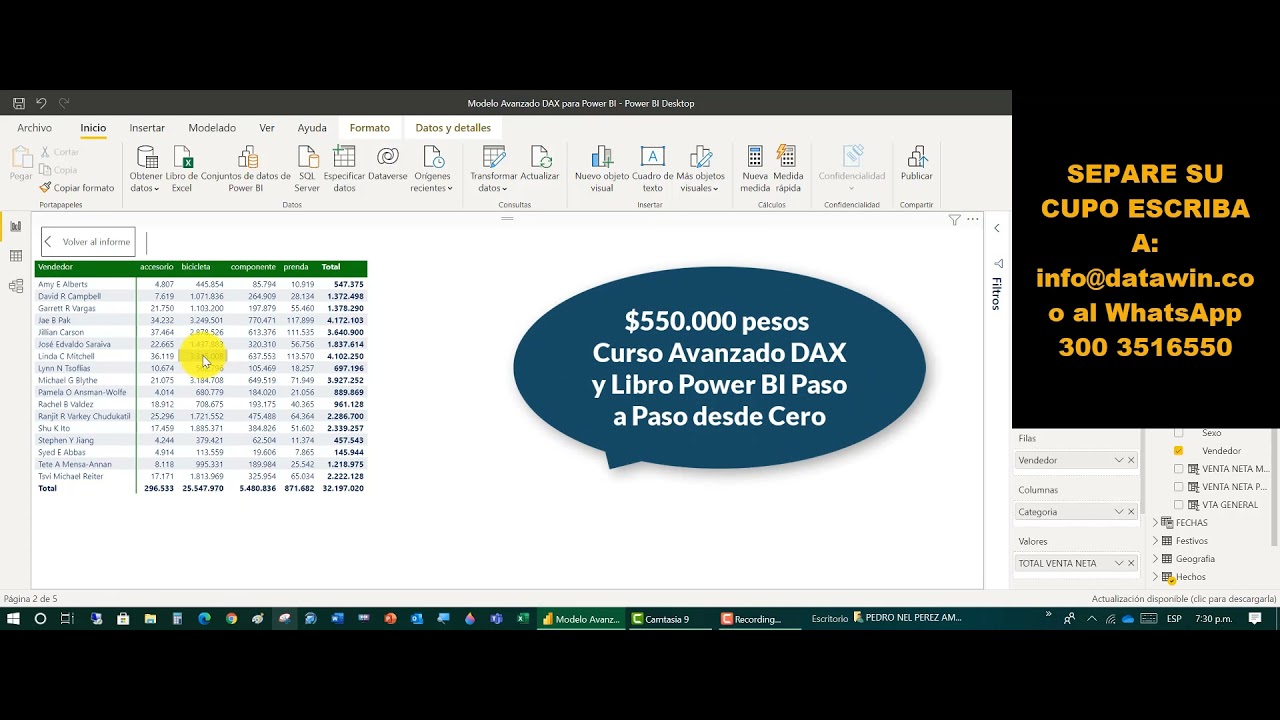
Task: Remove Categoria from Columnas
Action: pyautogui.click(x=1131, y=512)
